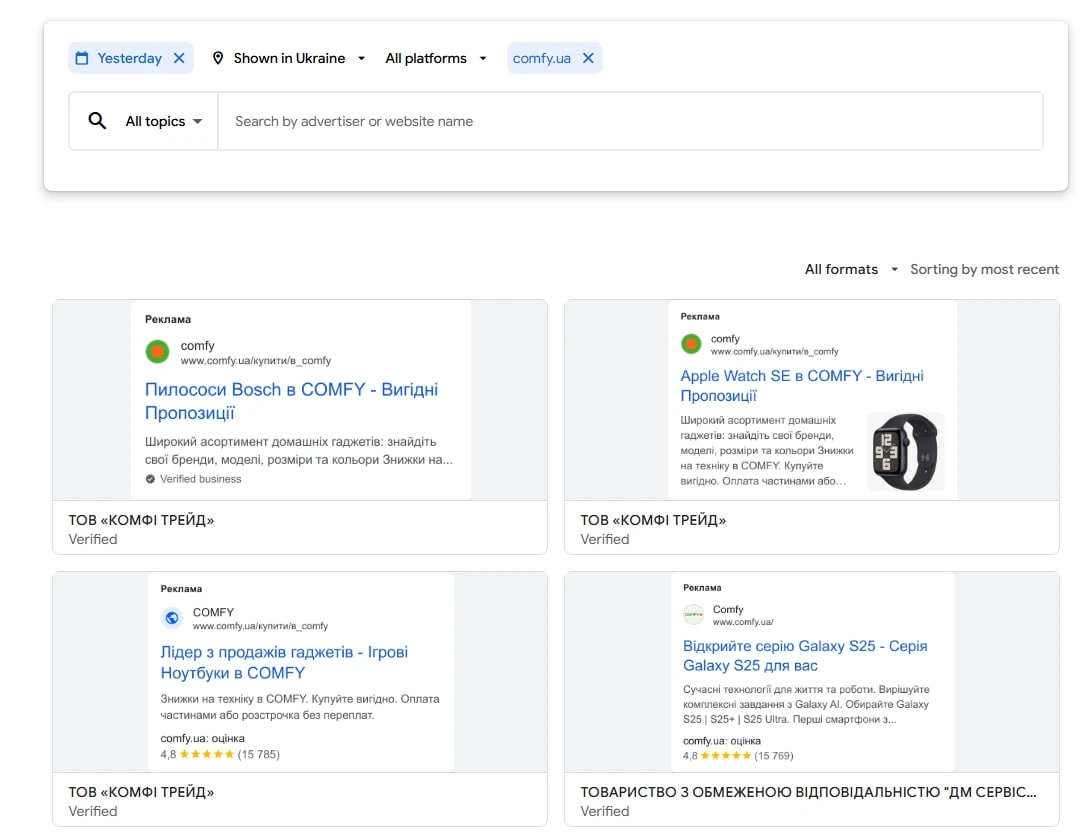The width and height of the screenshot is (1085, 834).
Task: Click star rating 4,8 (15 785)
Action: [x=220, y=754]
